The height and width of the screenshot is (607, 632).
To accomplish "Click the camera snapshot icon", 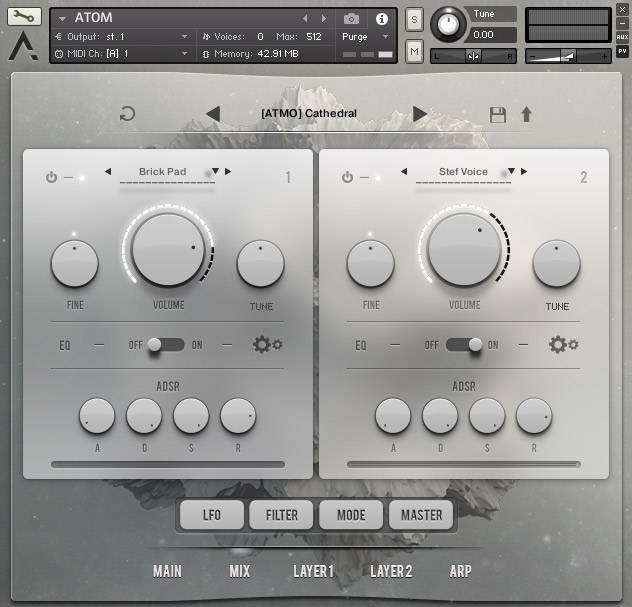I will [x=351, y=18].
